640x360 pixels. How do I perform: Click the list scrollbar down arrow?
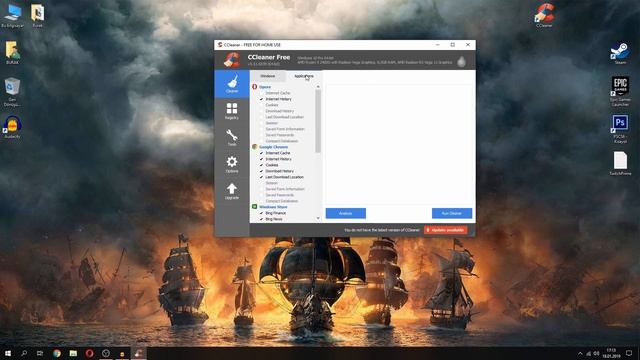[318, 218]
